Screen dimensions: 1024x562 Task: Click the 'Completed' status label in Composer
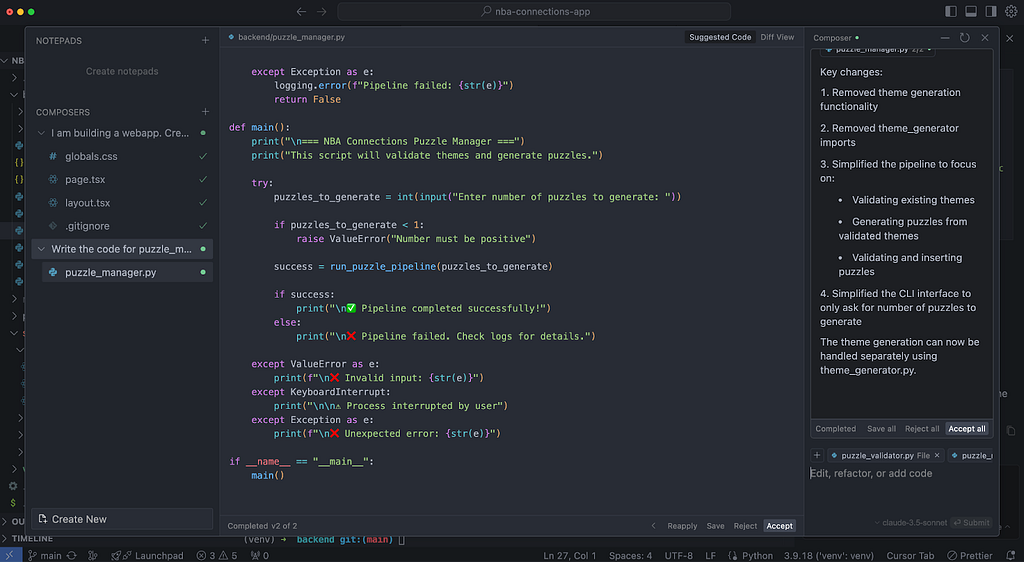pyautogui.click(x=835, y=429)
